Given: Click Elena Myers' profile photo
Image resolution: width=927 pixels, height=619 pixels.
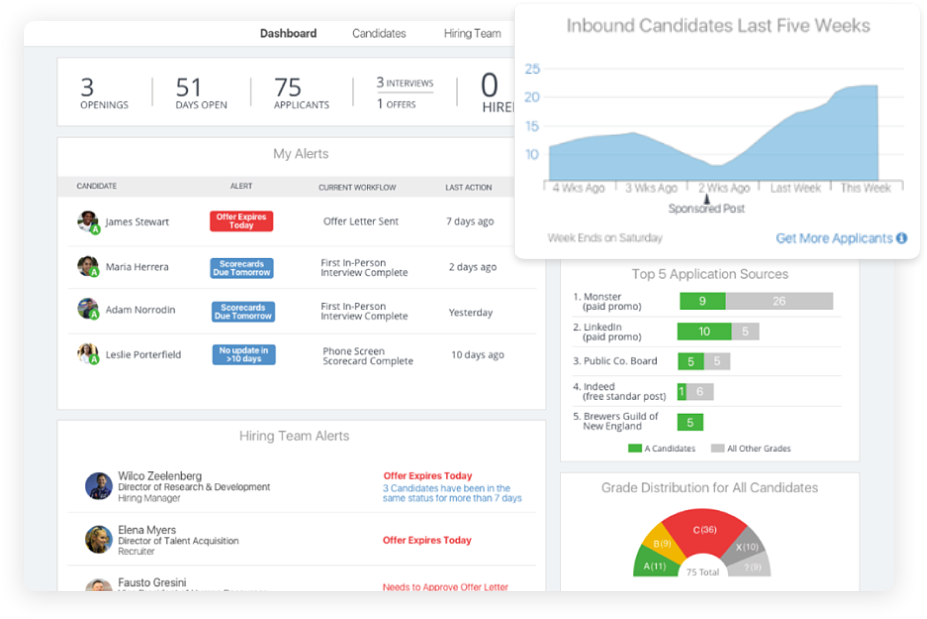Looking at the screenshot, I should pos(99,539).
